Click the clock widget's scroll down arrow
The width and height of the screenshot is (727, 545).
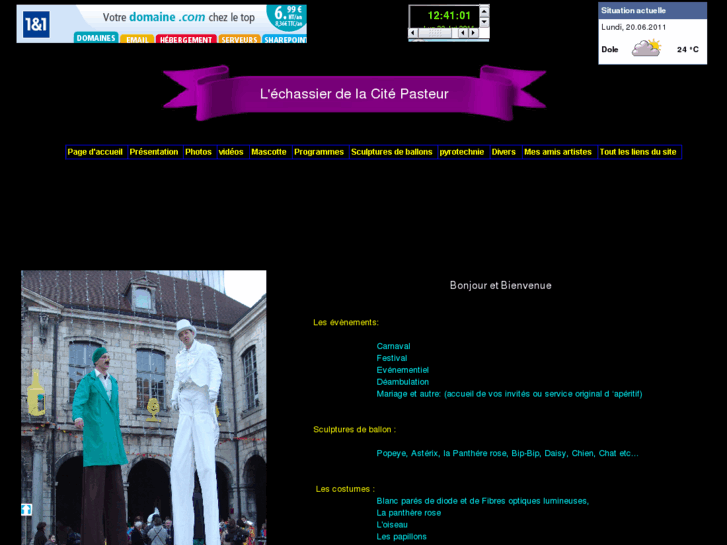click(484, 22)
